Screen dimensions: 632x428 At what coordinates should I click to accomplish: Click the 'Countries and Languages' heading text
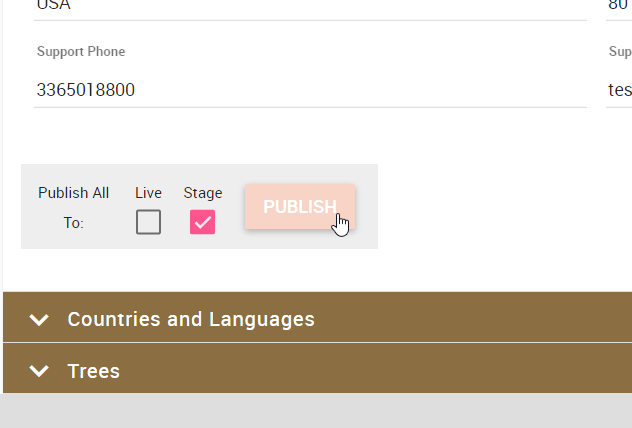[x=191, y=320]
